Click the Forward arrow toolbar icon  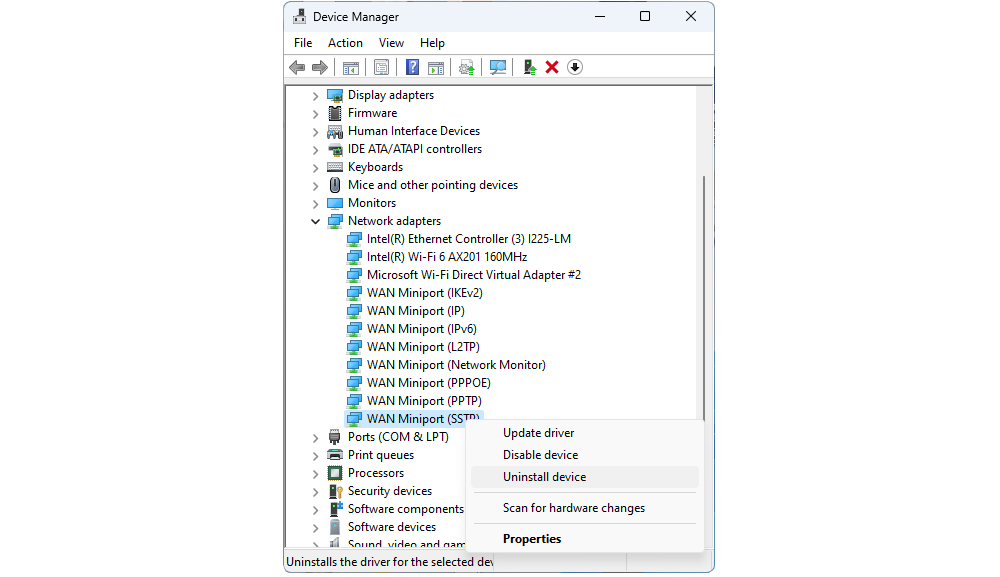click(x=320, y=67)
